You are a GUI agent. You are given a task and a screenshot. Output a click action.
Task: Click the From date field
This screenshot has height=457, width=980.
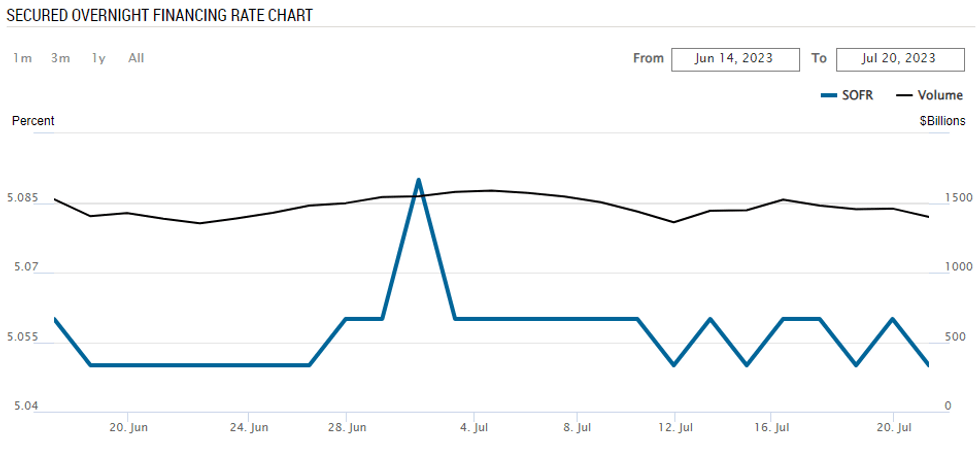pos(735,58)
